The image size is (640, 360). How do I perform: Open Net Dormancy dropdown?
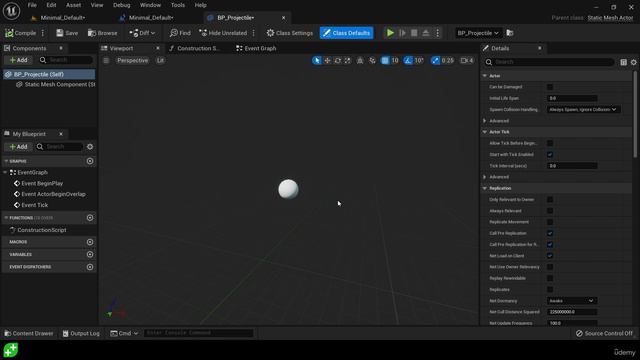[x=571, y=301]
